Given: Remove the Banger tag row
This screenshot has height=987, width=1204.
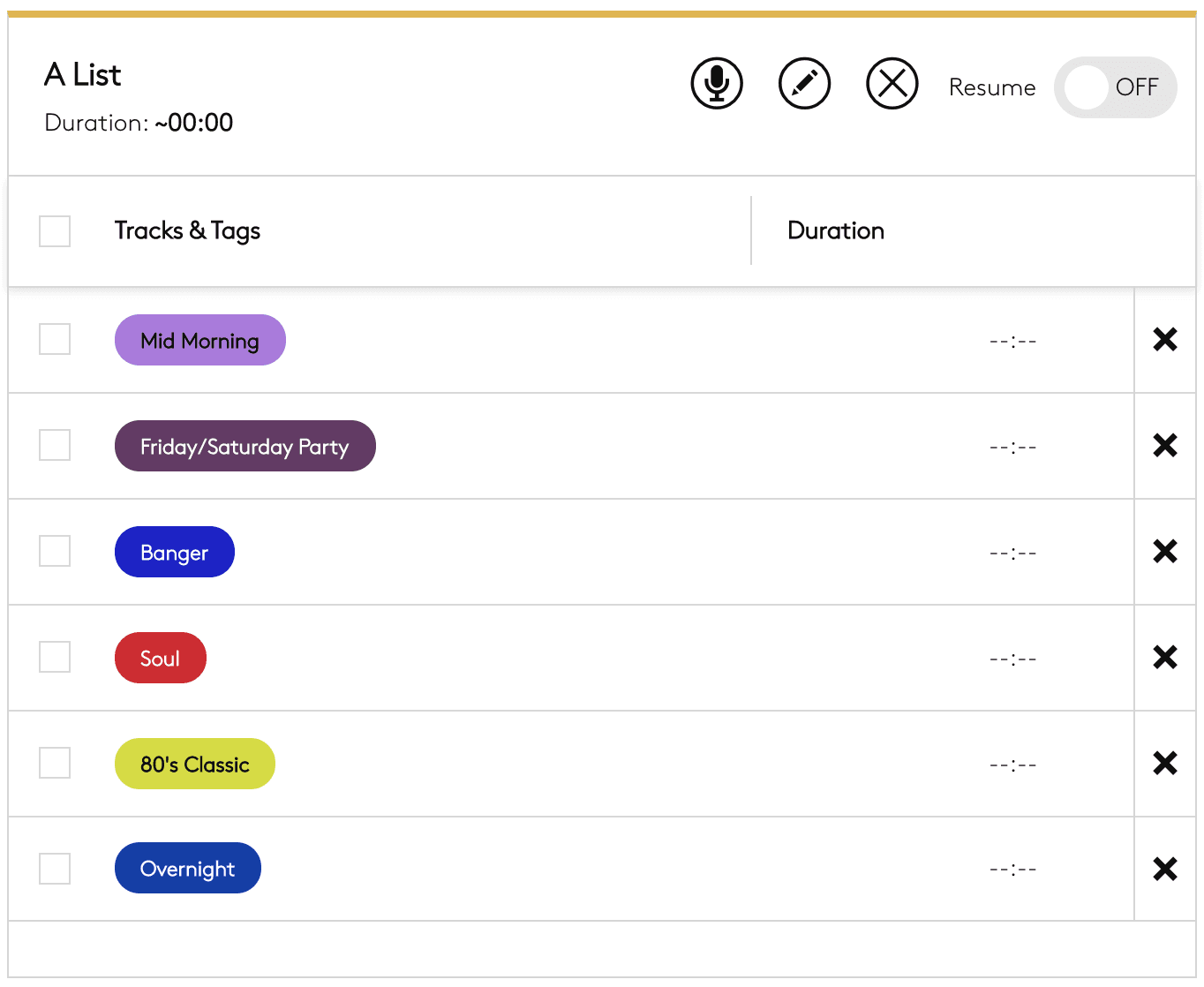Looking at the screenshot, I should pos(1164,552).
